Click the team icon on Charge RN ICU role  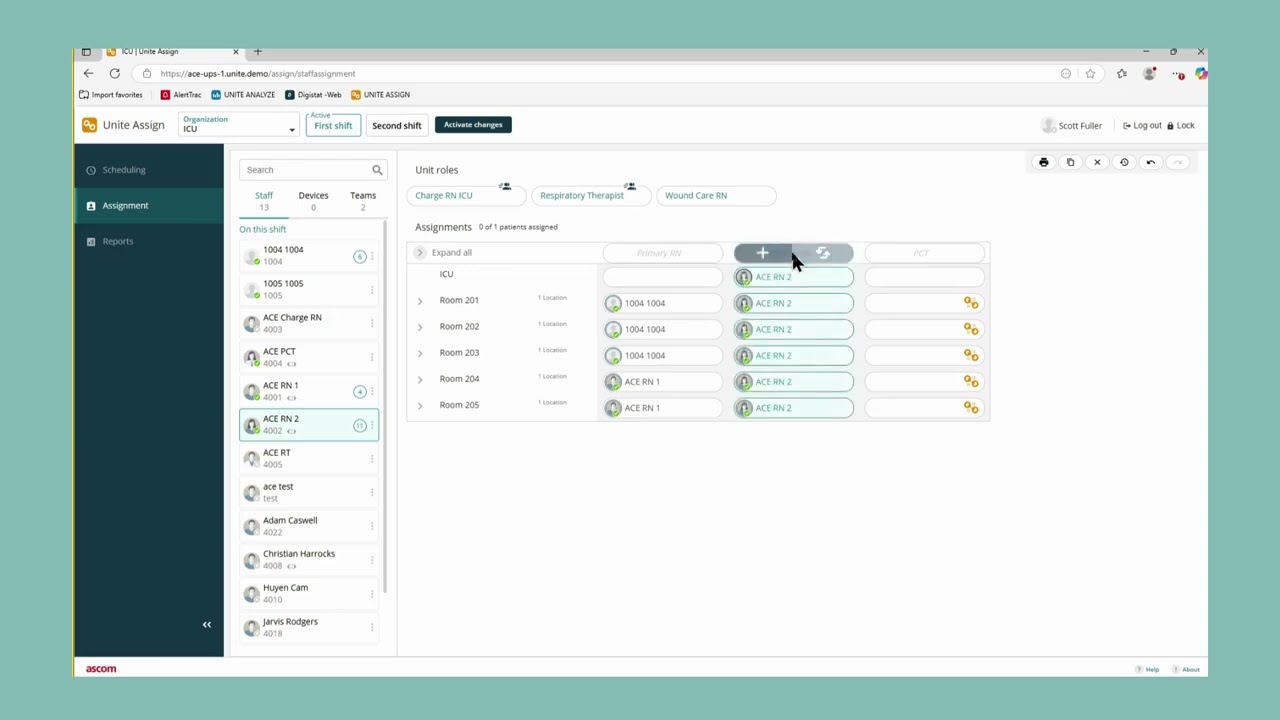pos(505,187)
